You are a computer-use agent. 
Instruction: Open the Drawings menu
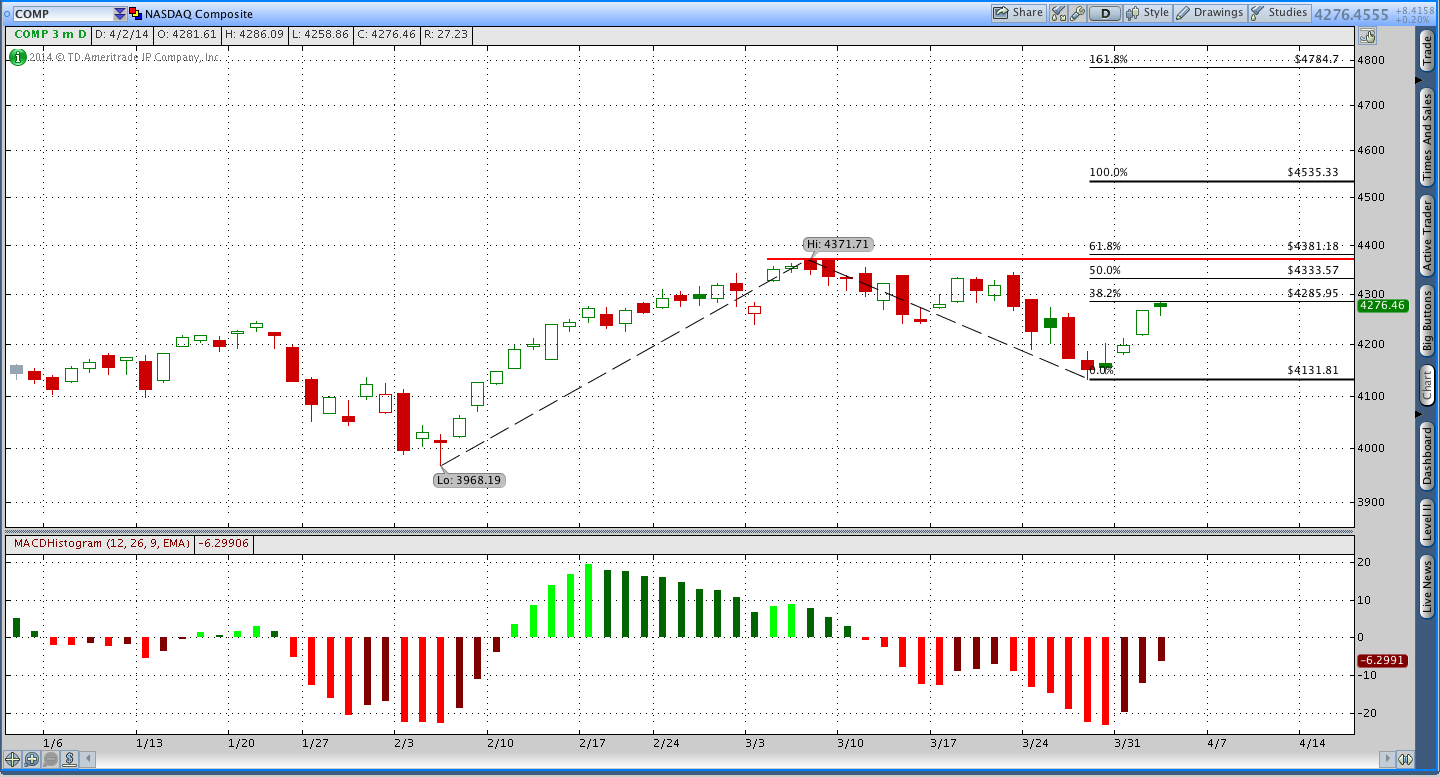(x=1210, y=13)
